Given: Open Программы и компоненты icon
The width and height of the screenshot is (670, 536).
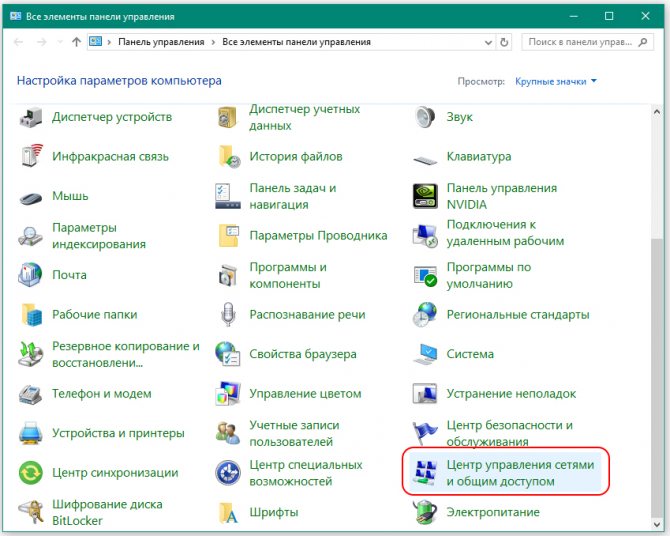Looking at the screenshot, I should (228, 275).
